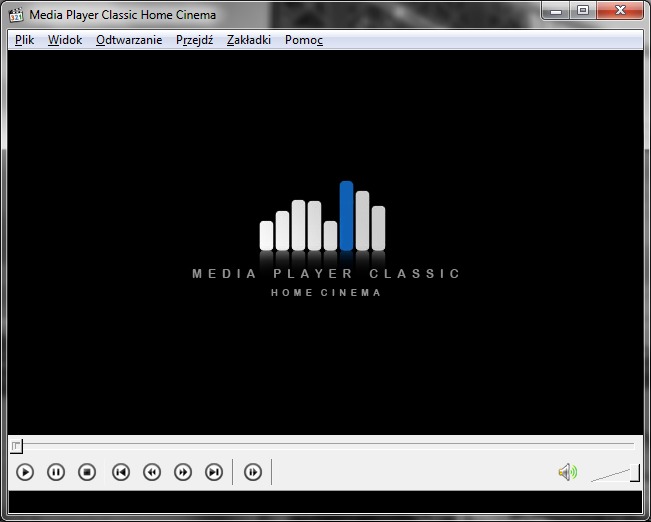The image size is (651, 522).
Task: Open the Pomoc menu
Action: coord(304,40)
